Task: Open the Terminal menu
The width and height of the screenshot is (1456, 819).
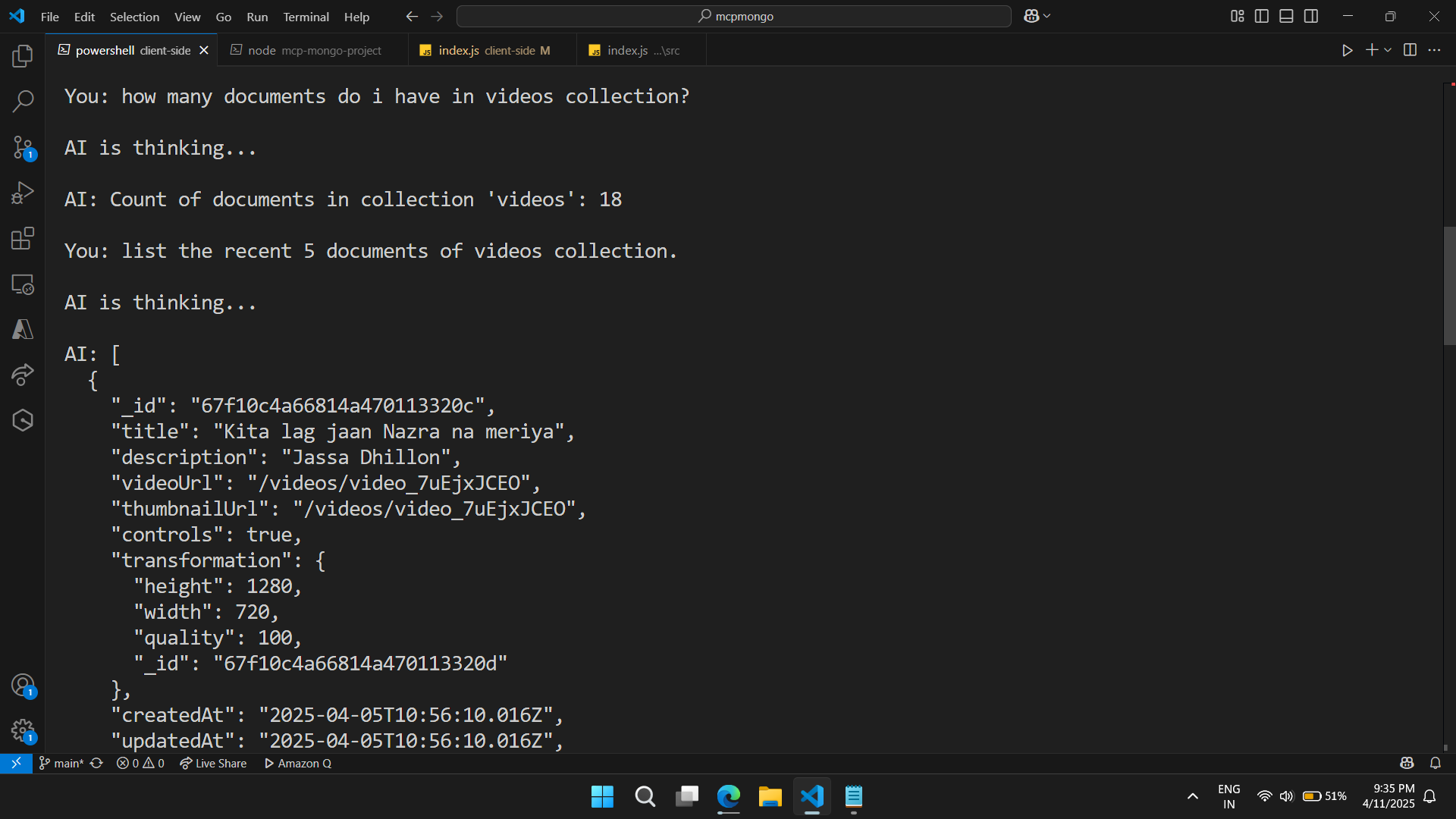Action: [x=306, y=17]
